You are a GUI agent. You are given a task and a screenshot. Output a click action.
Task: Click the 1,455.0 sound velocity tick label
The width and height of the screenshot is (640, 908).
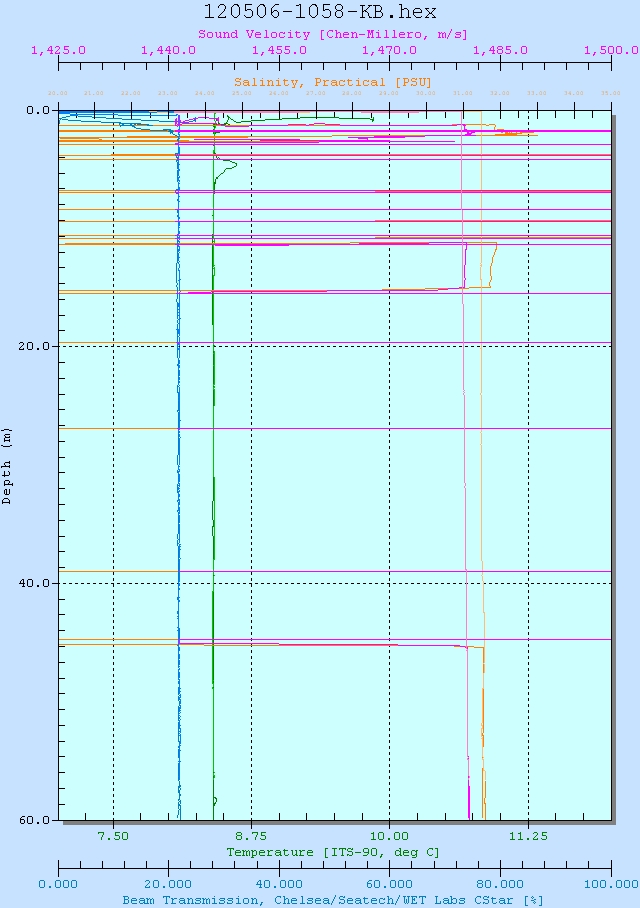tap(279, 50)
